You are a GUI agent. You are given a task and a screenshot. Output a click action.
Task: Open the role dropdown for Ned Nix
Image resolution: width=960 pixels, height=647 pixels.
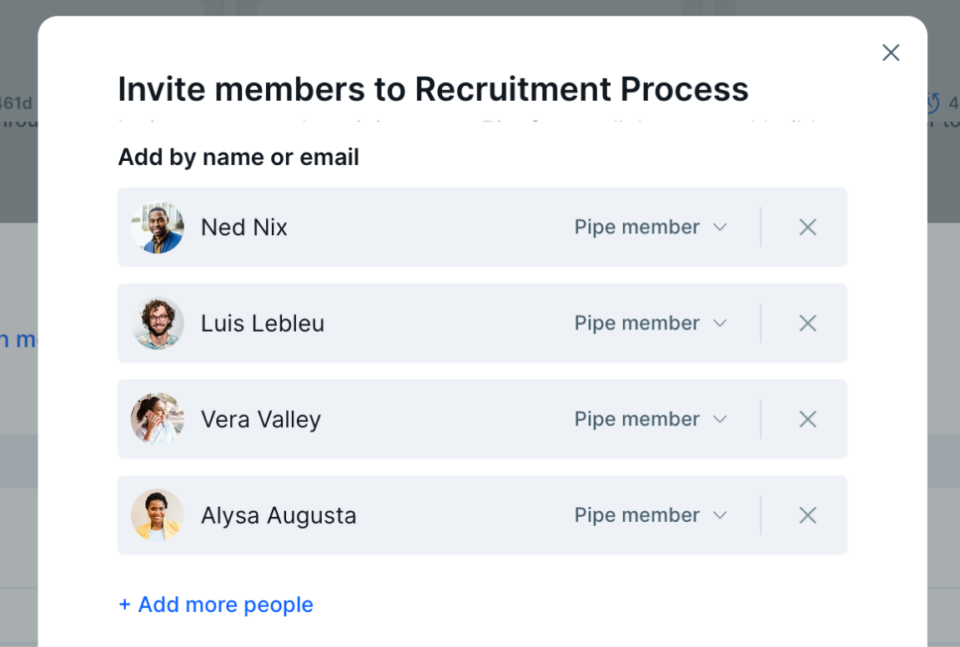[x=650, y=227]
